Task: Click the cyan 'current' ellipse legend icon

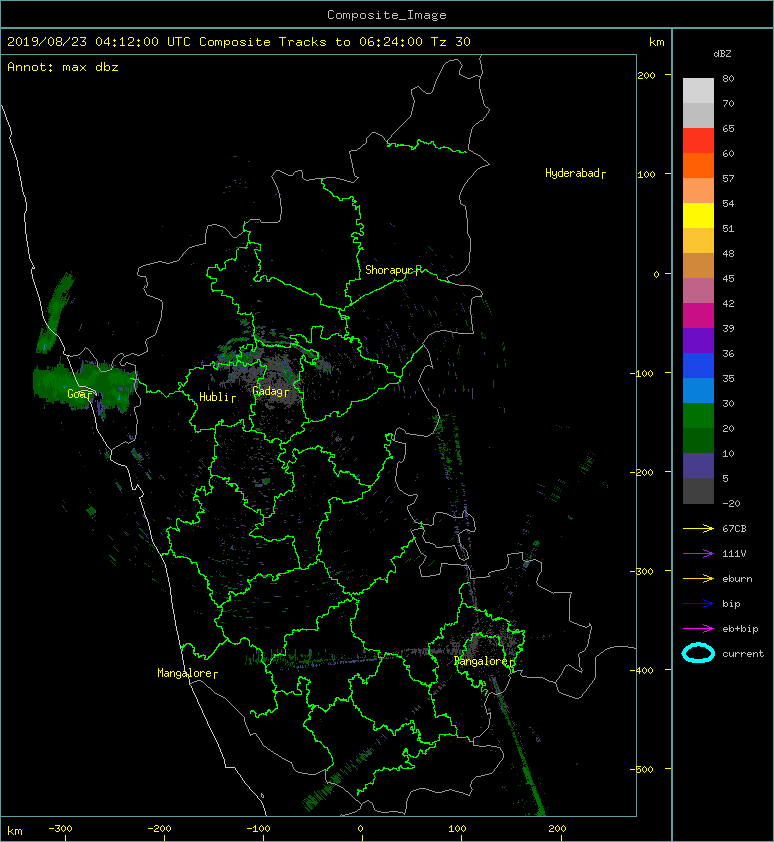Action: (698, 653)
